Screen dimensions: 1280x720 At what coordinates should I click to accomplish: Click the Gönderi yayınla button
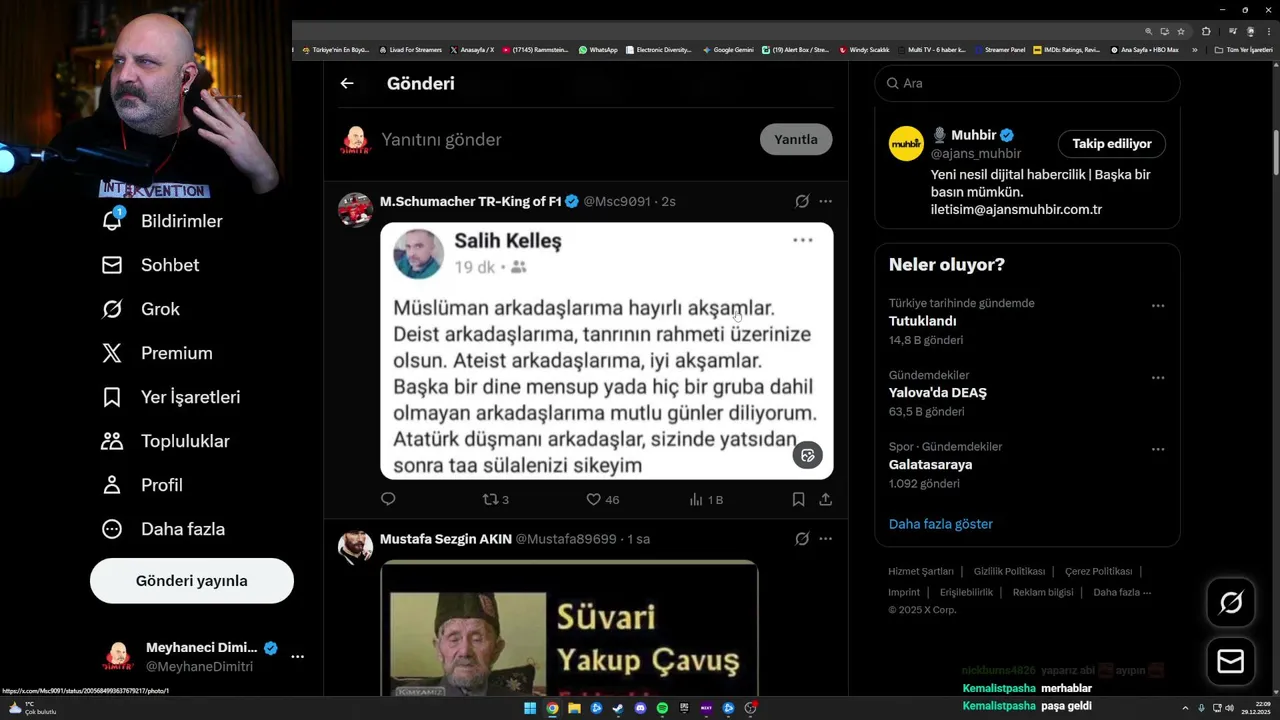point(192,581)
